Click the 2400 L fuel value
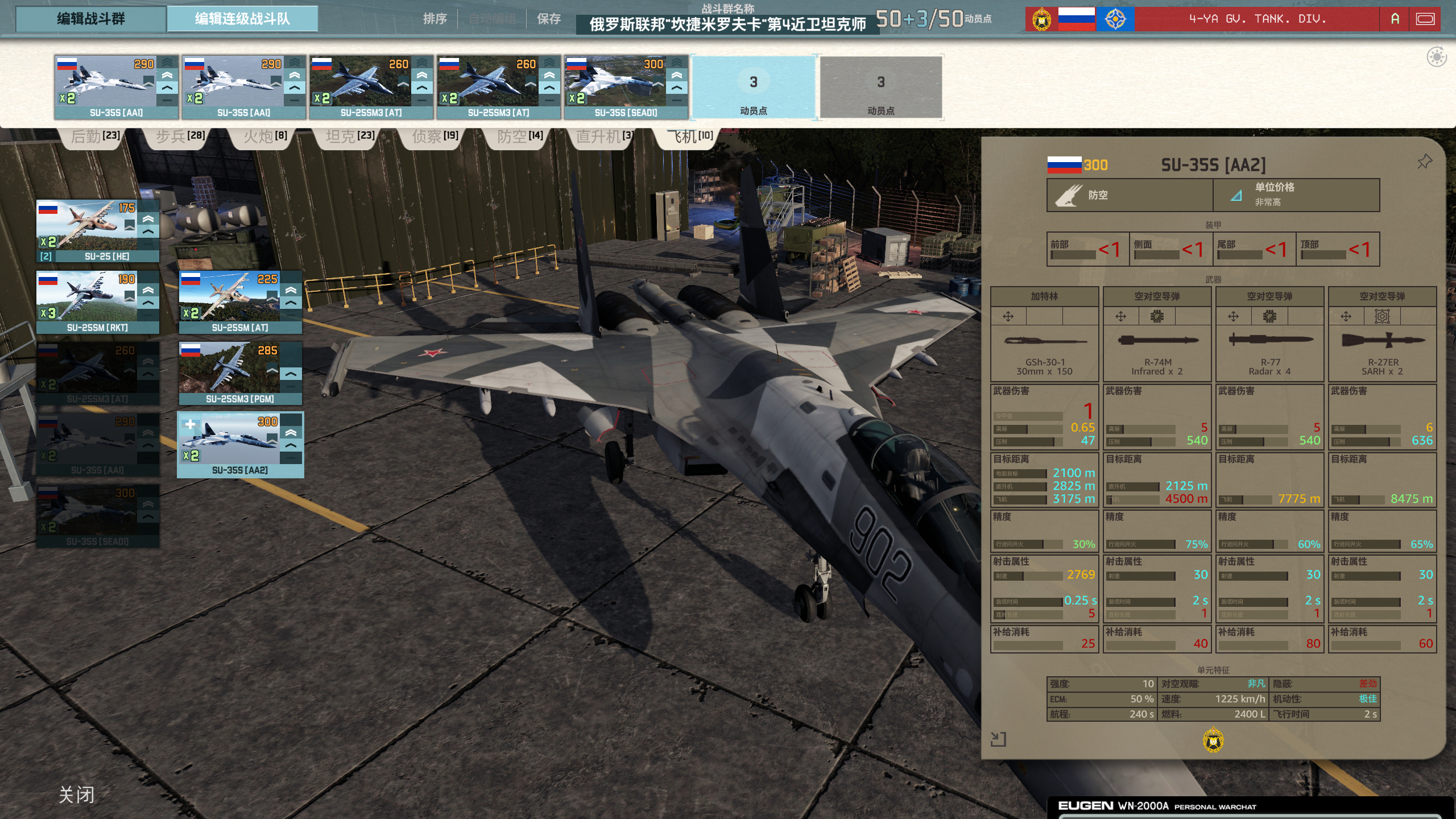 tap(1250, 714)
